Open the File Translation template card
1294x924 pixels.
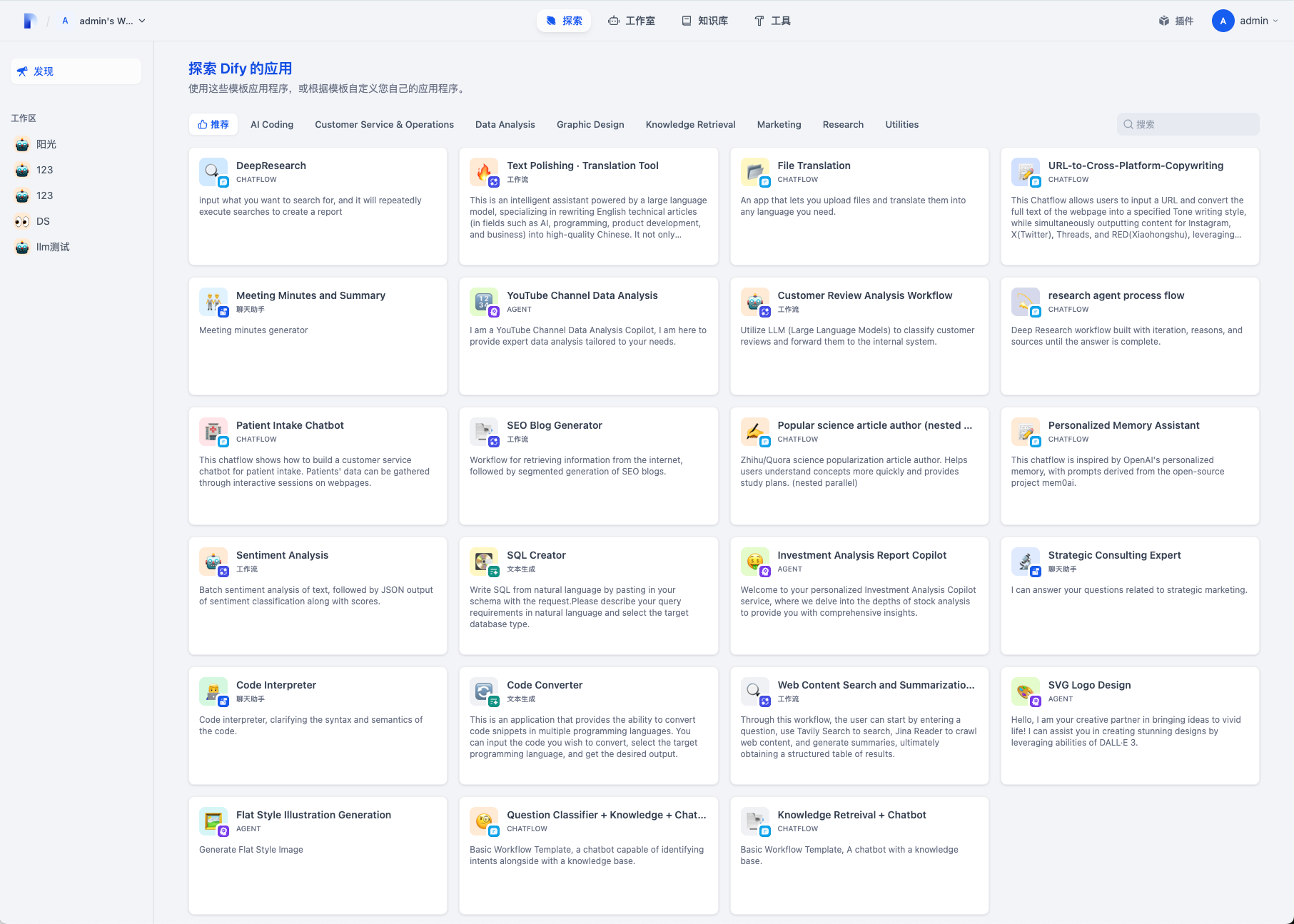[859, 206]
